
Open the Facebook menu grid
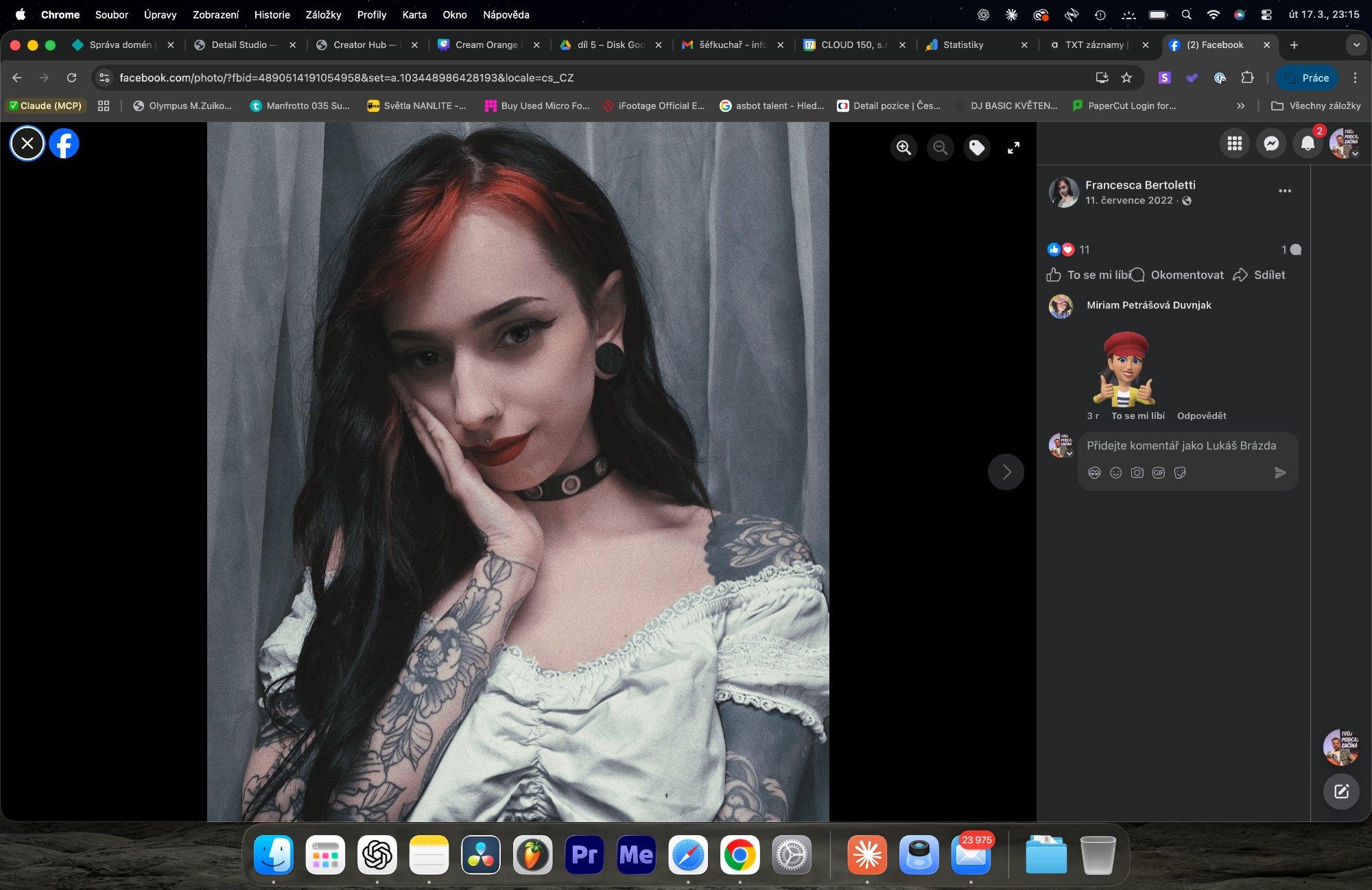(1234, 143)
